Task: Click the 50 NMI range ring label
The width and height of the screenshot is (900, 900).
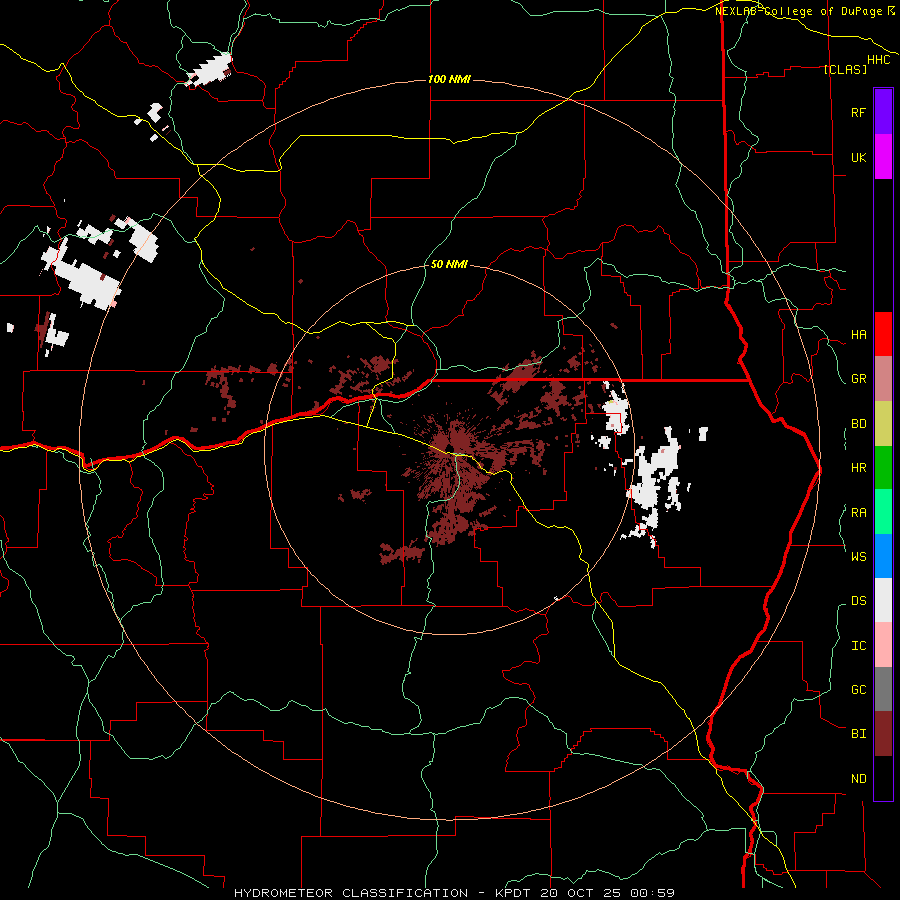Action: coord(449,264)
